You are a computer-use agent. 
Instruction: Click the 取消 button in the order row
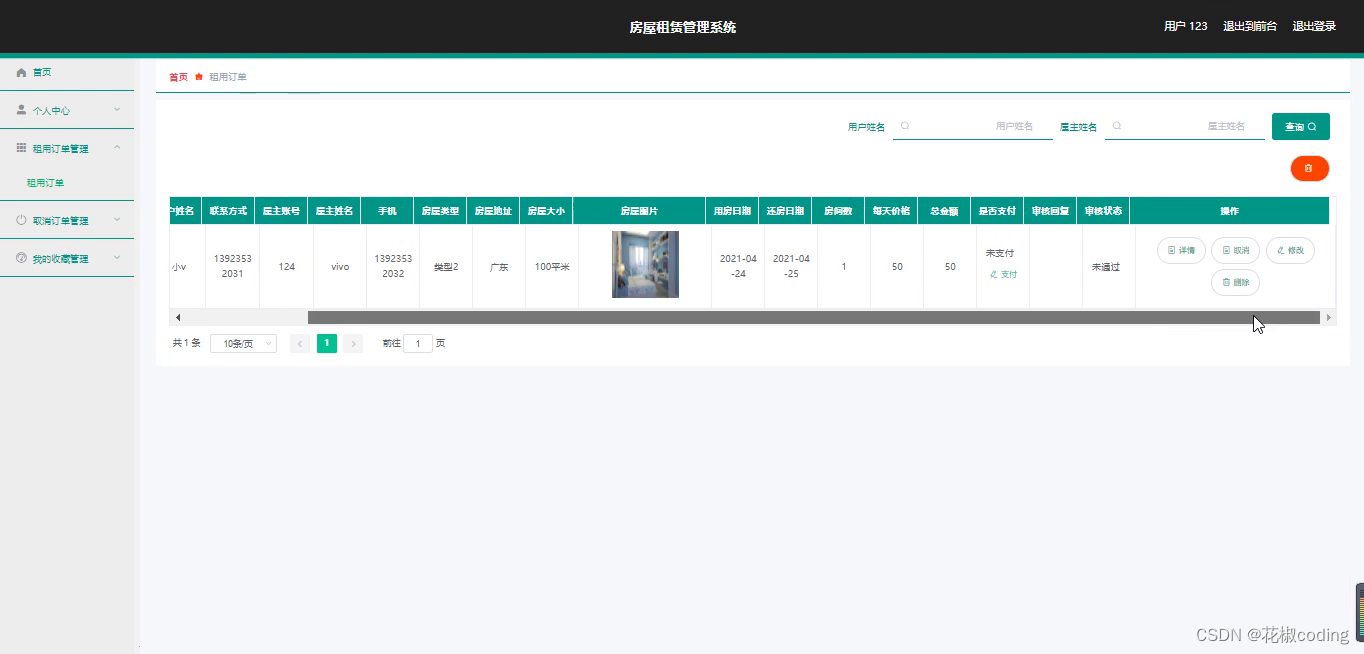pyautogui.click(x=1235, y=250)
